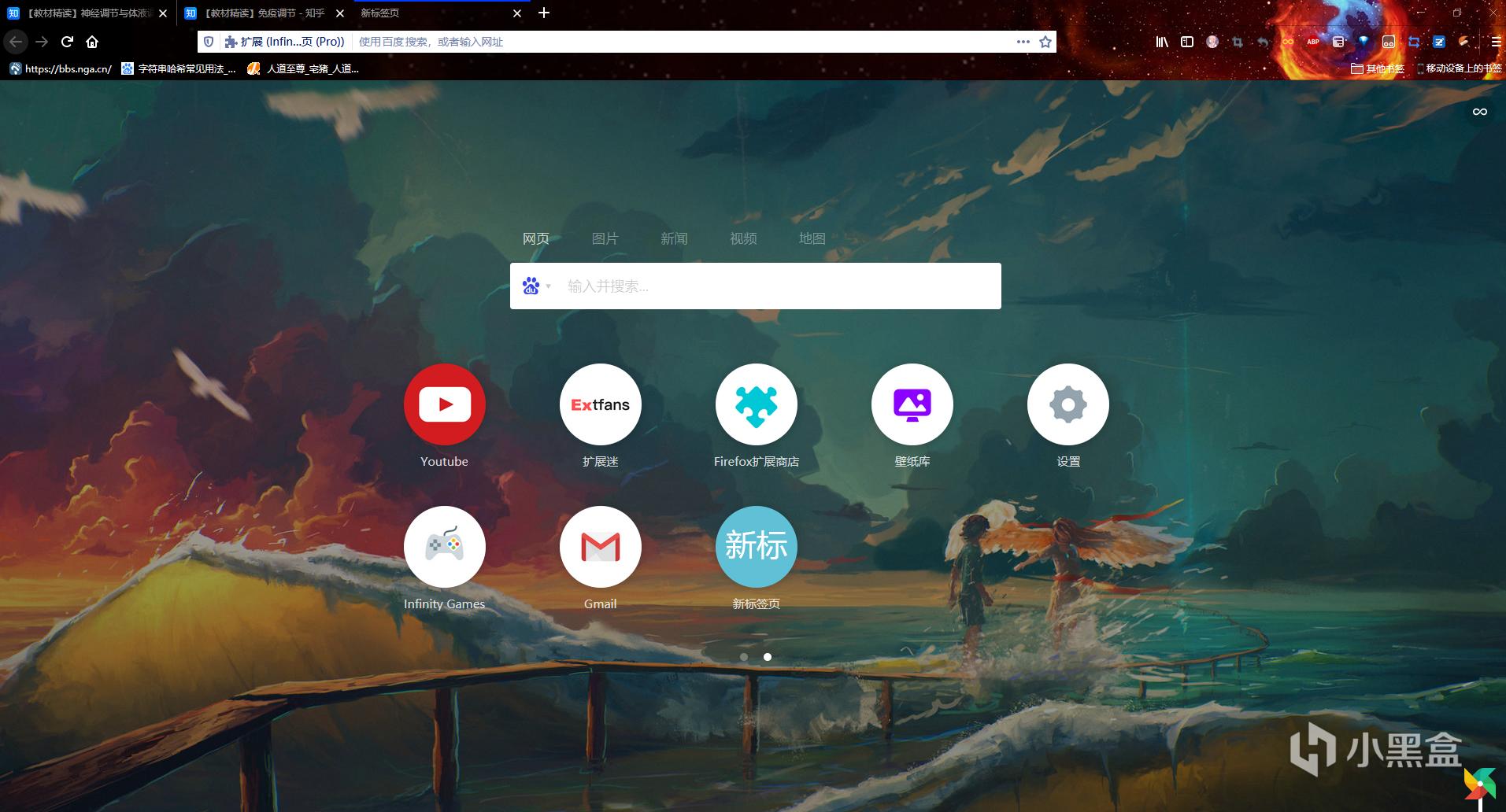The width and height of the screenshot is (1506, 812).
Task: Open the page actions three-dot menu
Action: pos(1023,42)
